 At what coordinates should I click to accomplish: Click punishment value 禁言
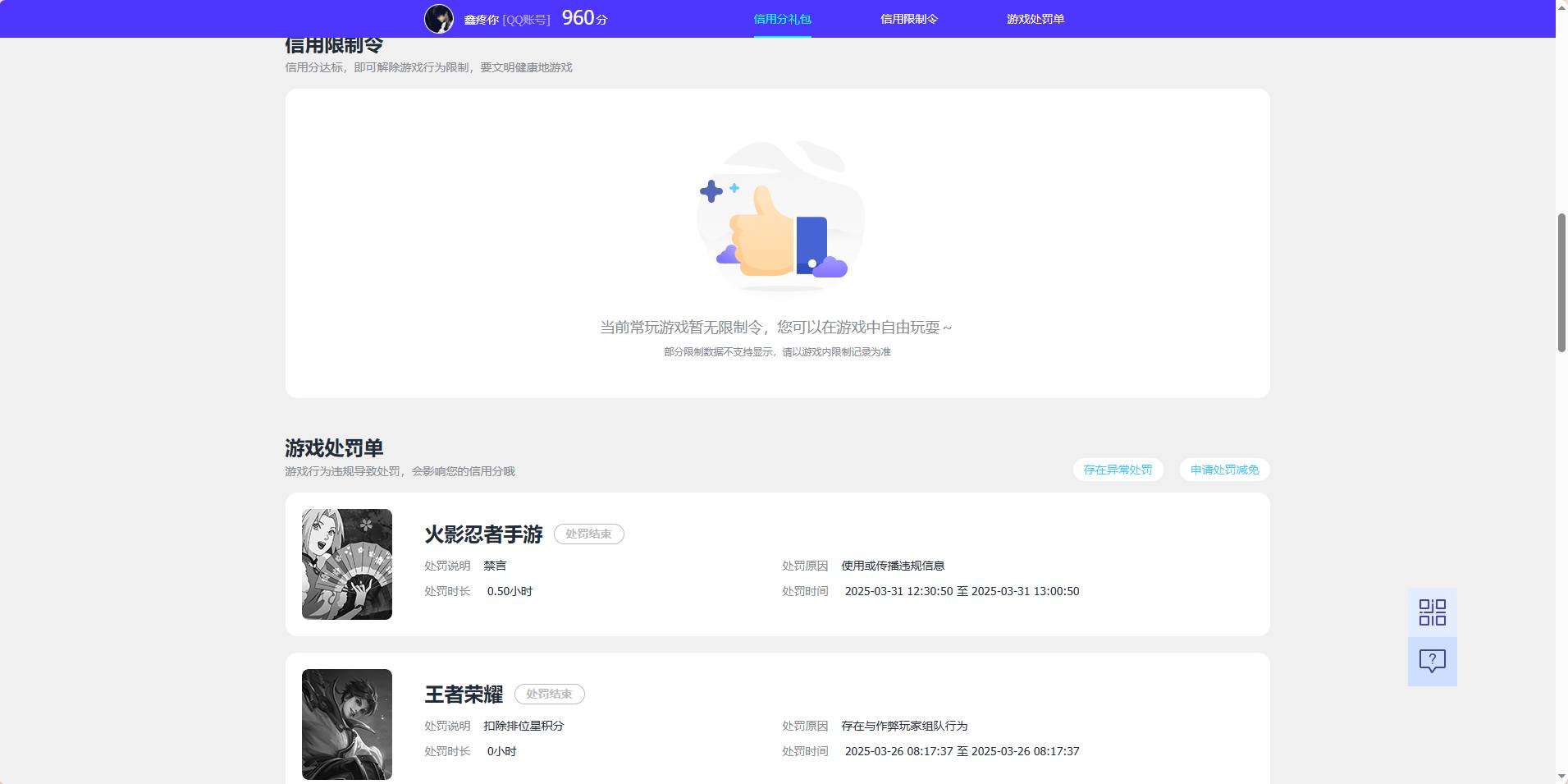pyautogui.click(x=495, y=566)
